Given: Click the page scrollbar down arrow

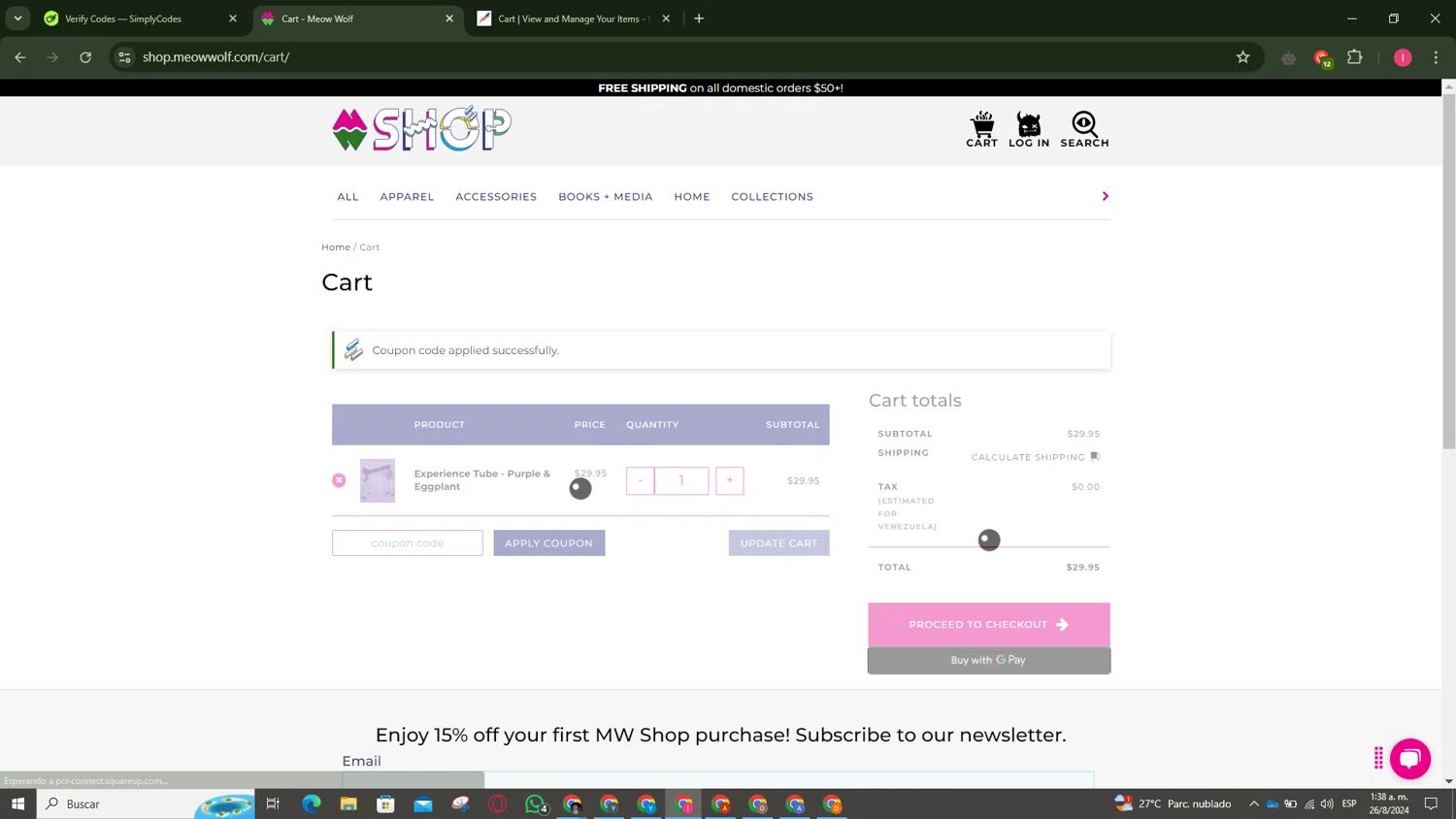Looking at the screenshot, I should pyautogui.click(x=1448, y=781).
